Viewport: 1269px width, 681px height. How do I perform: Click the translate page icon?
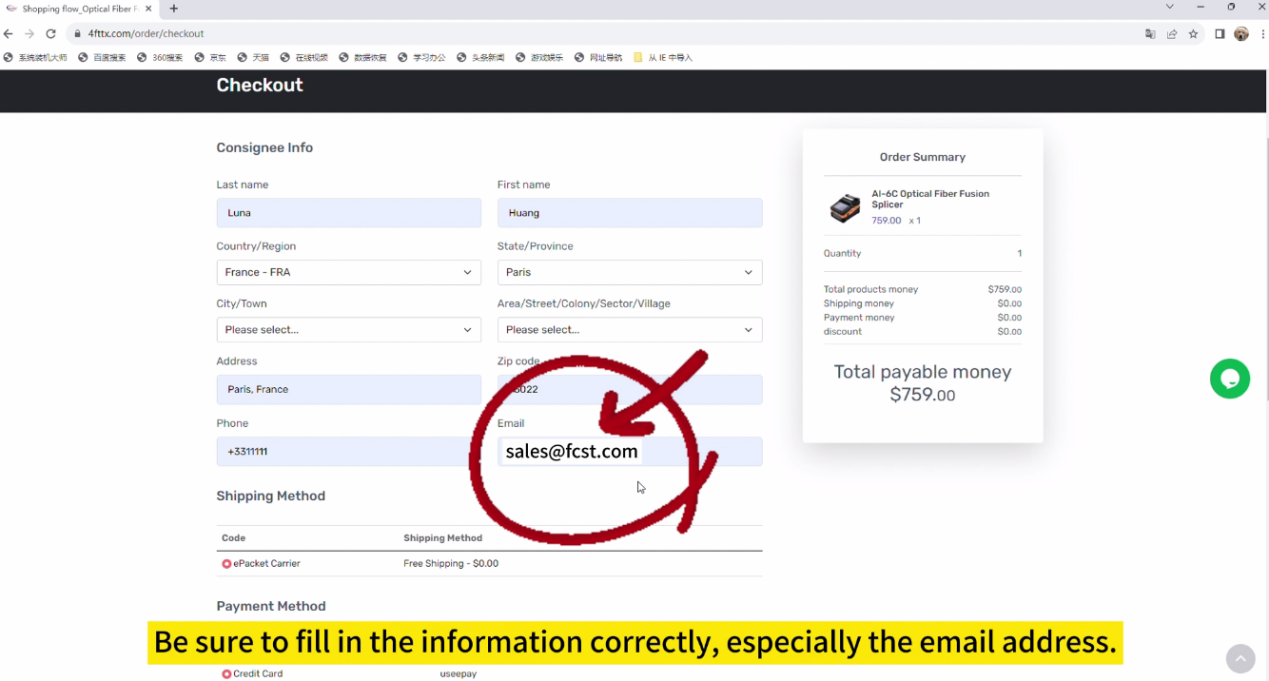click(x=1150, y=34)
